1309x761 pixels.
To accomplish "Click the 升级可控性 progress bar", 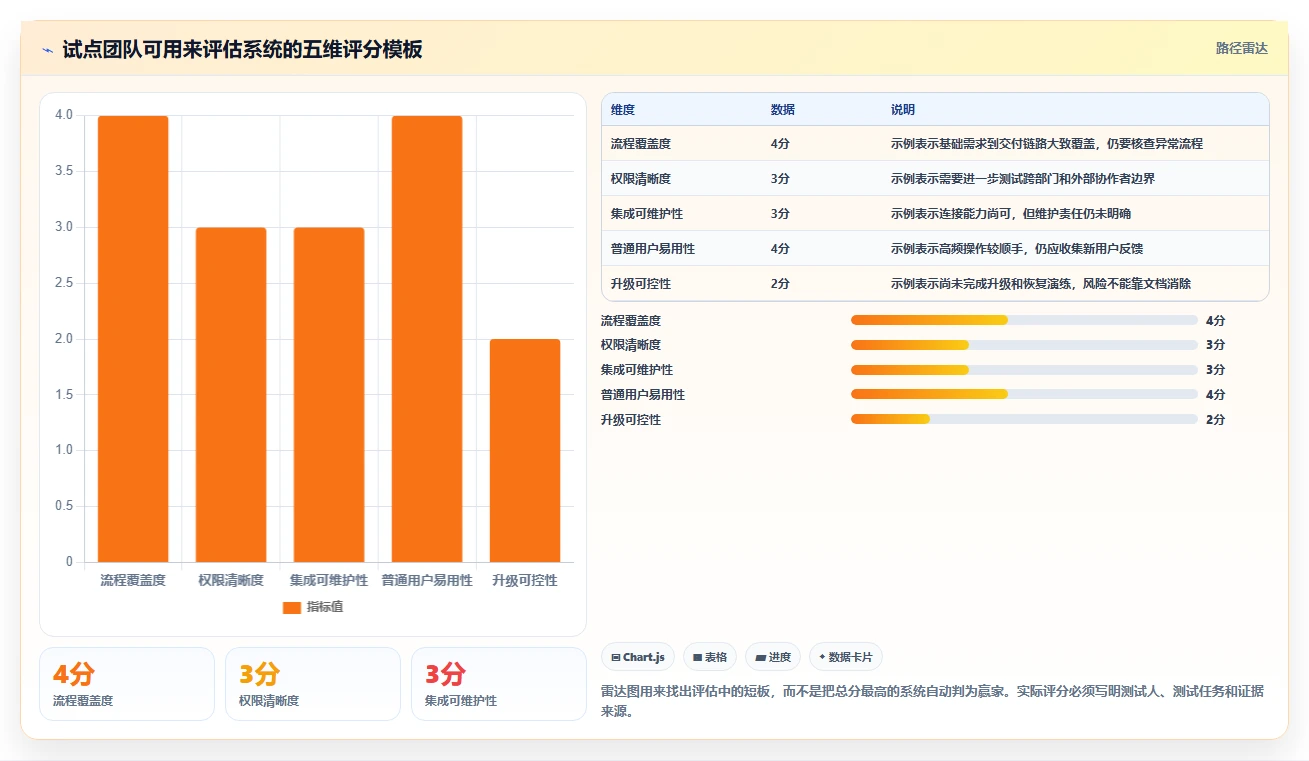I will (1024, 420).
